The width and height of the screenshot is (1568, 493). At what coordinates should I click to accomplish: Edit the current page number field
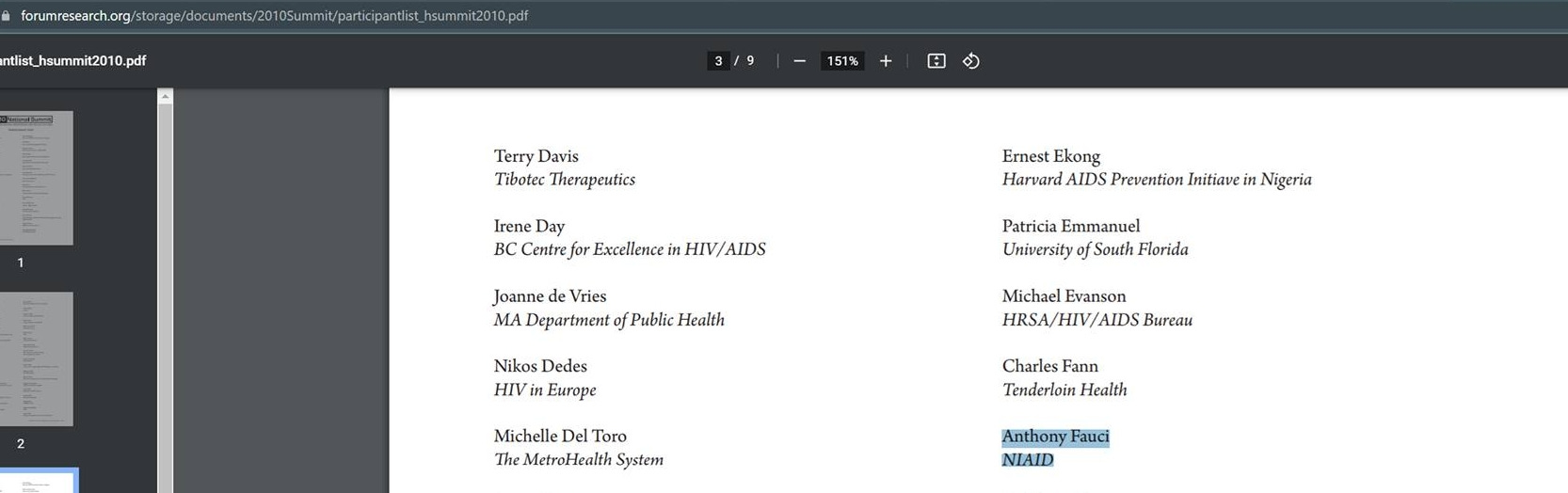718,61
